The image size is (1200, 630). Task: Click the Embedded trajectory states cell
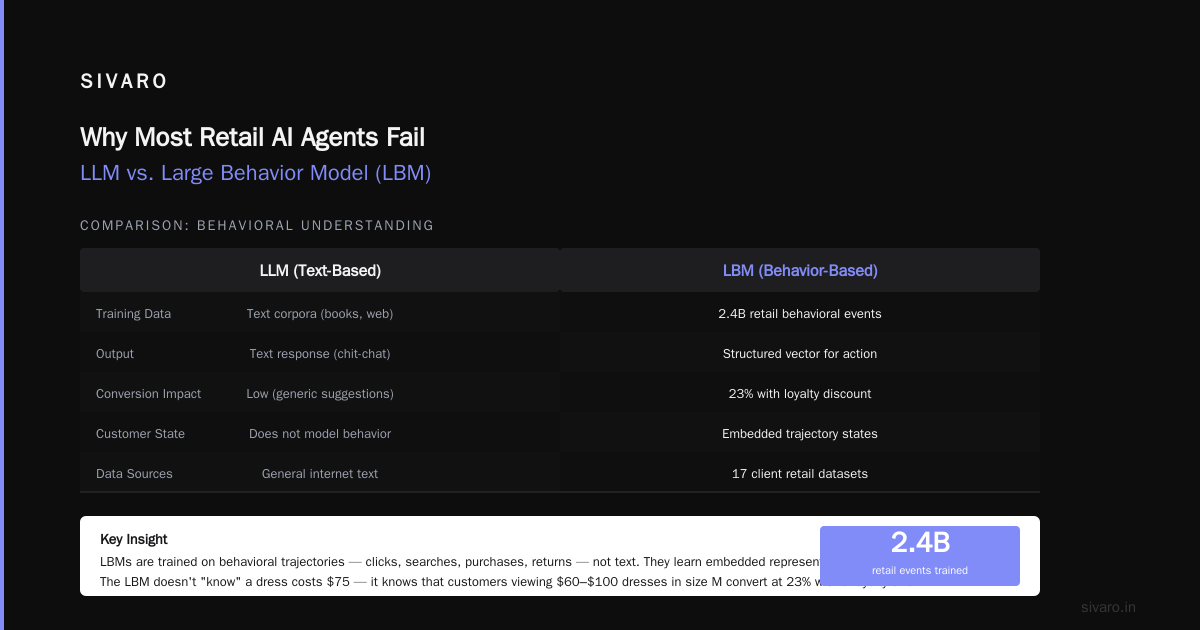coord(800,434)
